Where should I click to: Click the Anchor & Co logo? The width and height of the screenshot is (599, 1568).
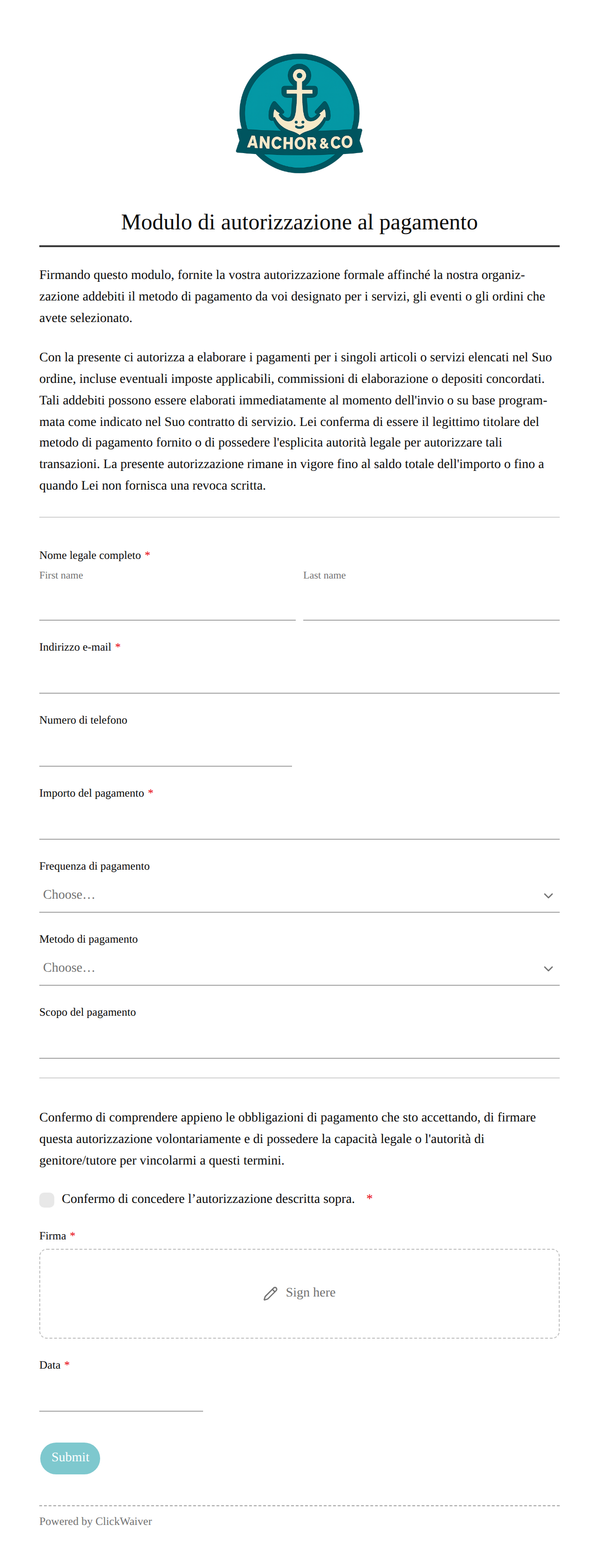point(299,113)
